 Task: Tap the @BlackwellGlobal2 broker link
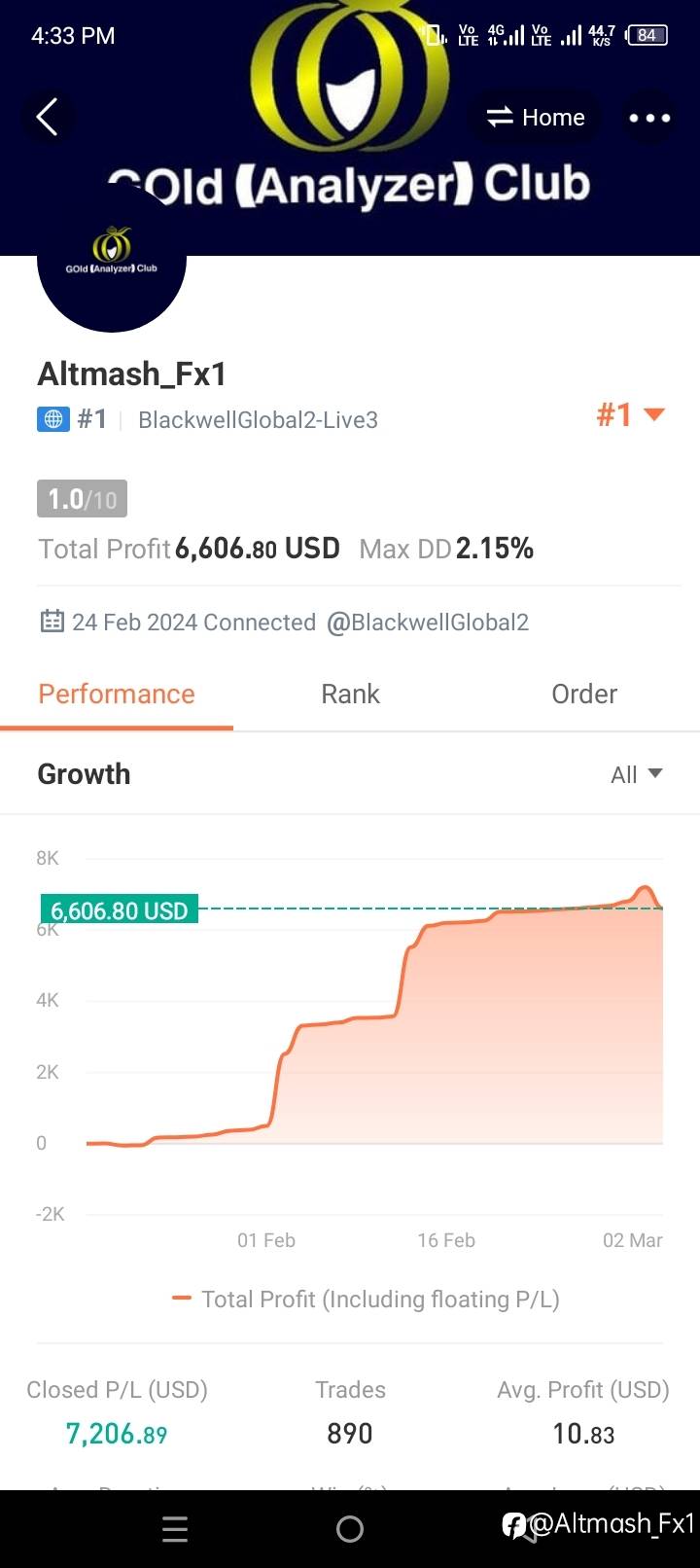[428, 623]
